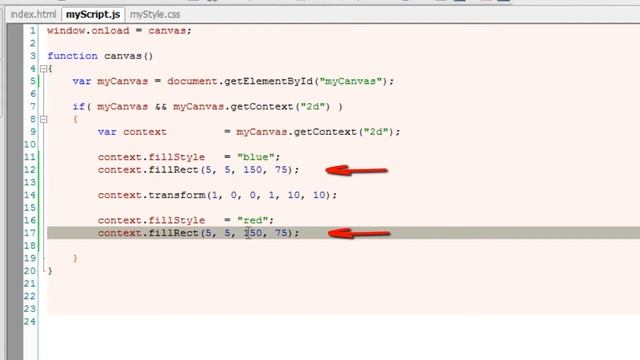Image resolution: width=640 pixels, height=360 pixels.
Task: Click the "red" string on line 16
Action: click(253, 220)
